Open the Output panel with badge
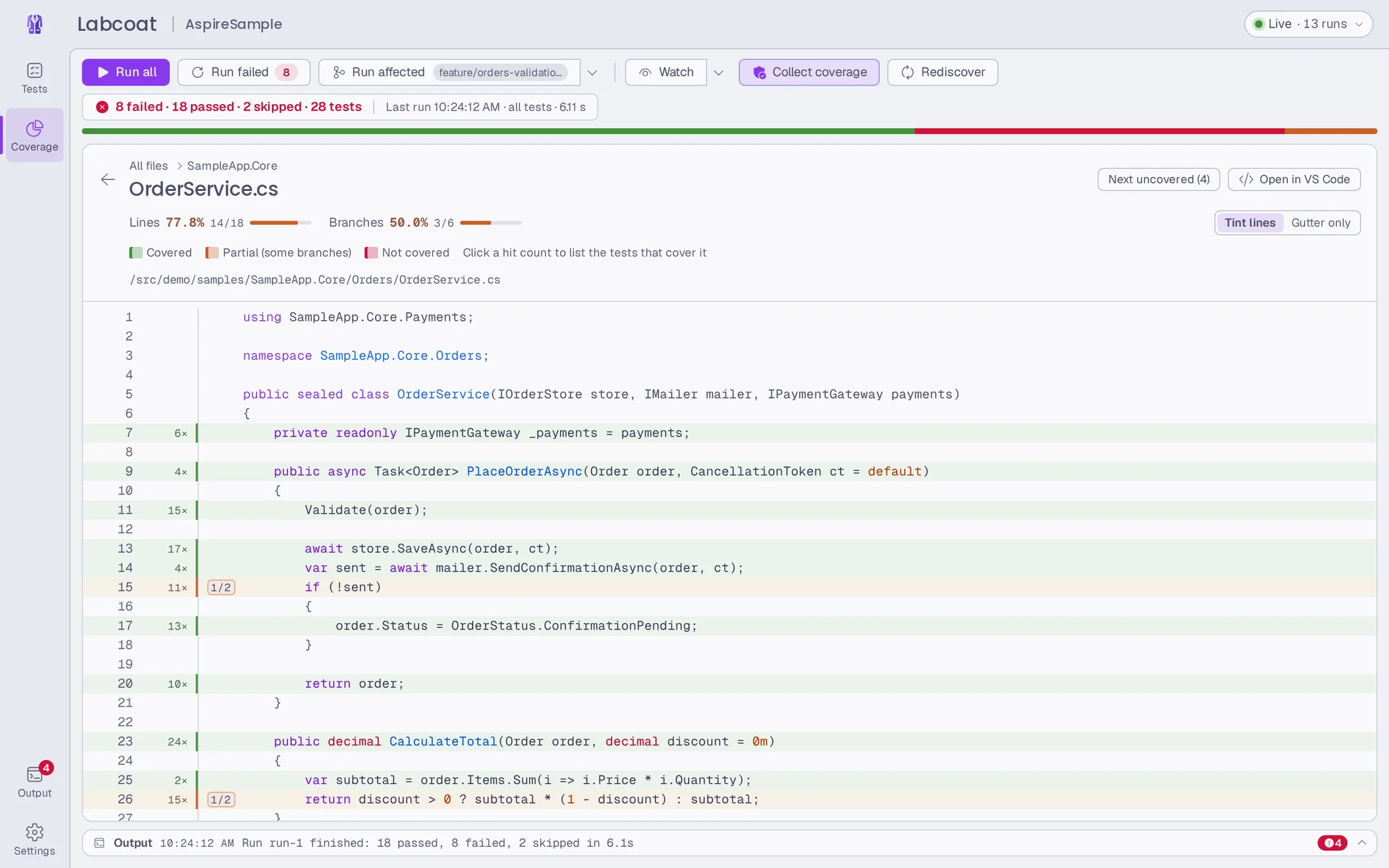The width and height of the screenshot is (1389, 868). coord(35,781)
